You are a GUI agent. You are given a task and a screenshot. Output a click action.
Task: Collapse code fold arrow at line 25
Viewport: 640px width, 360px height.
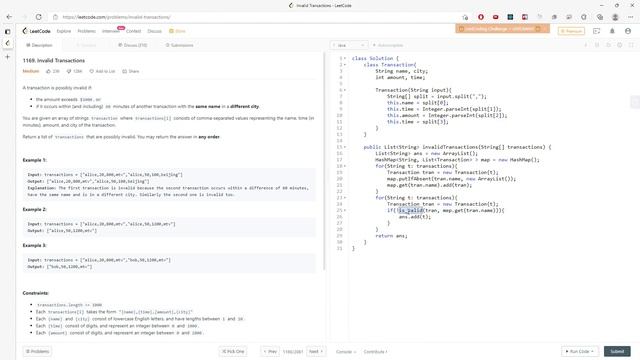[345, 210]
